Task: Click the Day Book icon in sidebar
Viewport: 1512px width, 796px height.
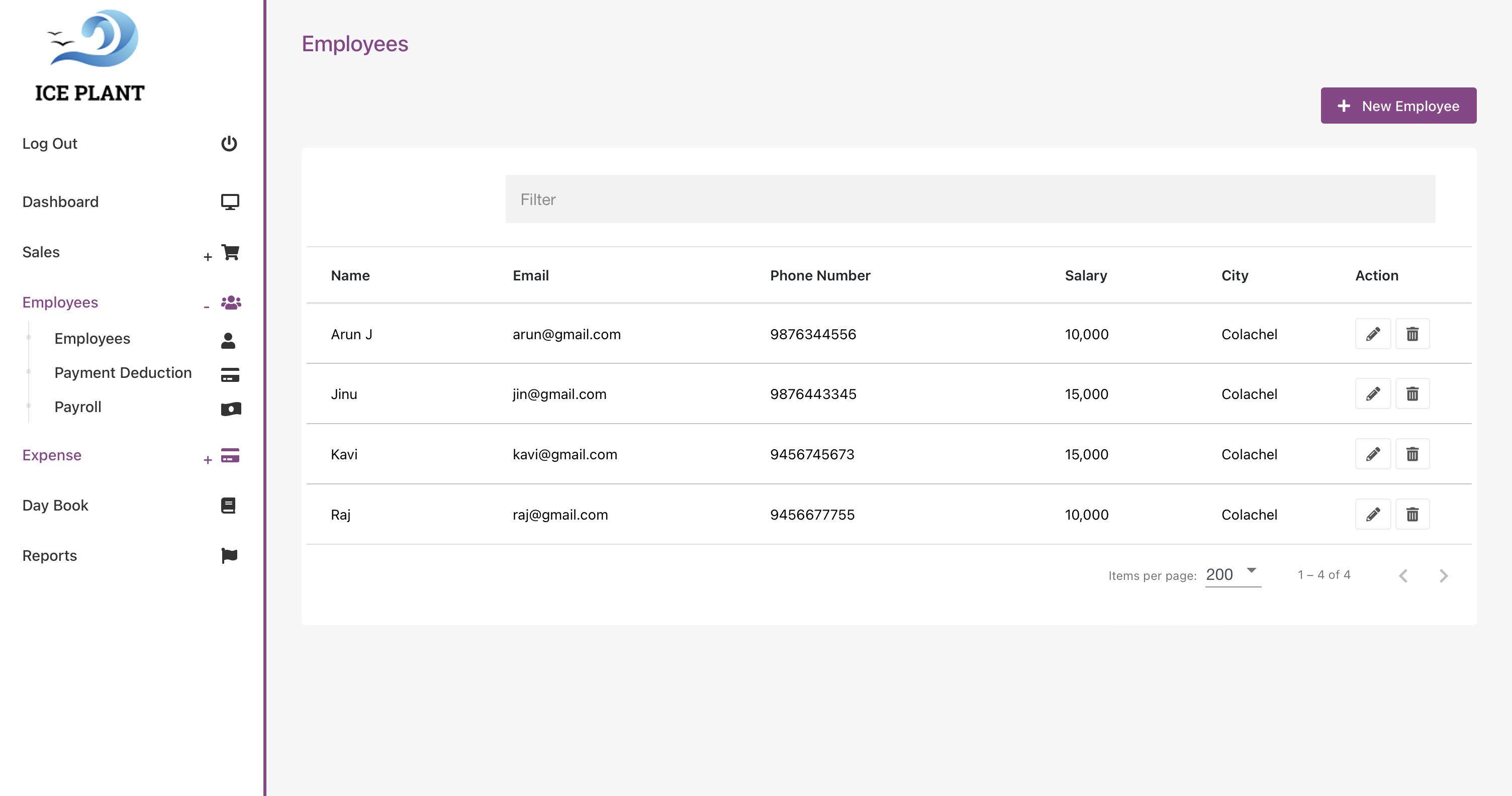Action: click(228, 505)
